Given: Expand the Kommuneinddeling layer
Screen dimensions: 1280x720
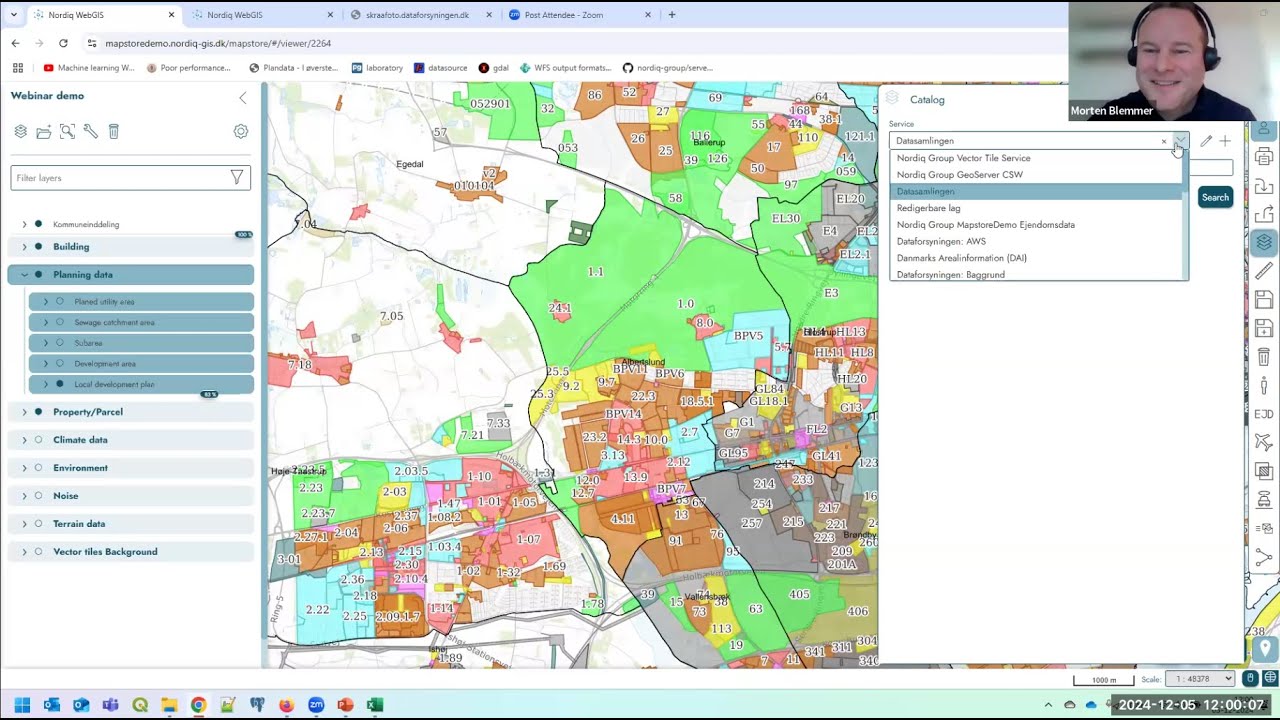Looking at the screenshot, I should click(x=24, y=224).
